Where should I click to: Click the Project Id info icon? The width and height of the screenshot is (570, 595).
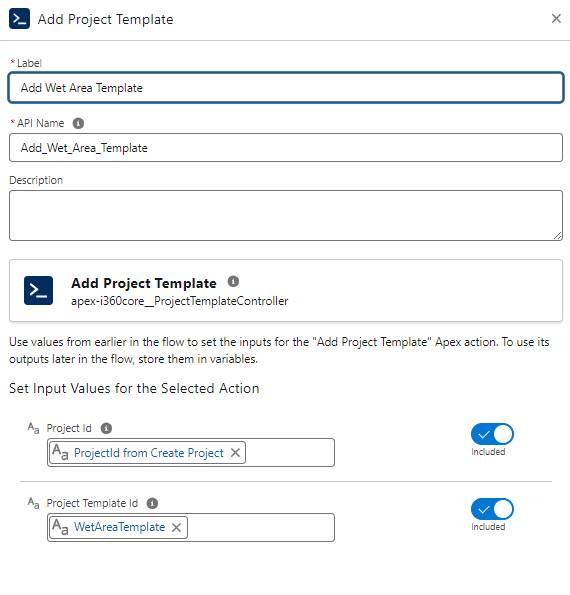tap(106, 428)
